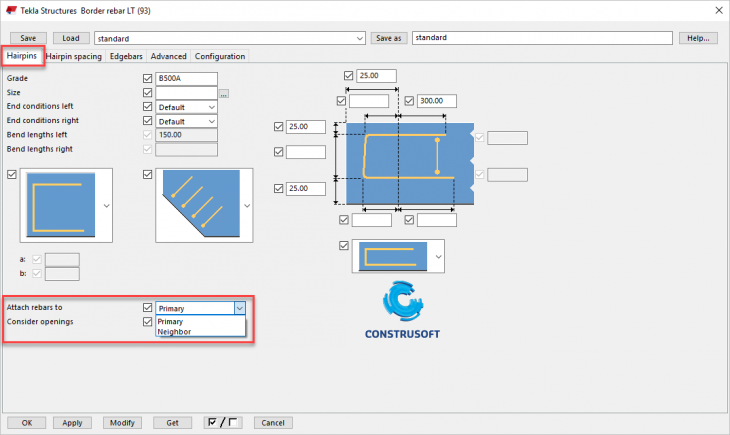The image size is (730, 435).
Task: Open the standard settings file dropdown
Action: (x=360, y=38)
